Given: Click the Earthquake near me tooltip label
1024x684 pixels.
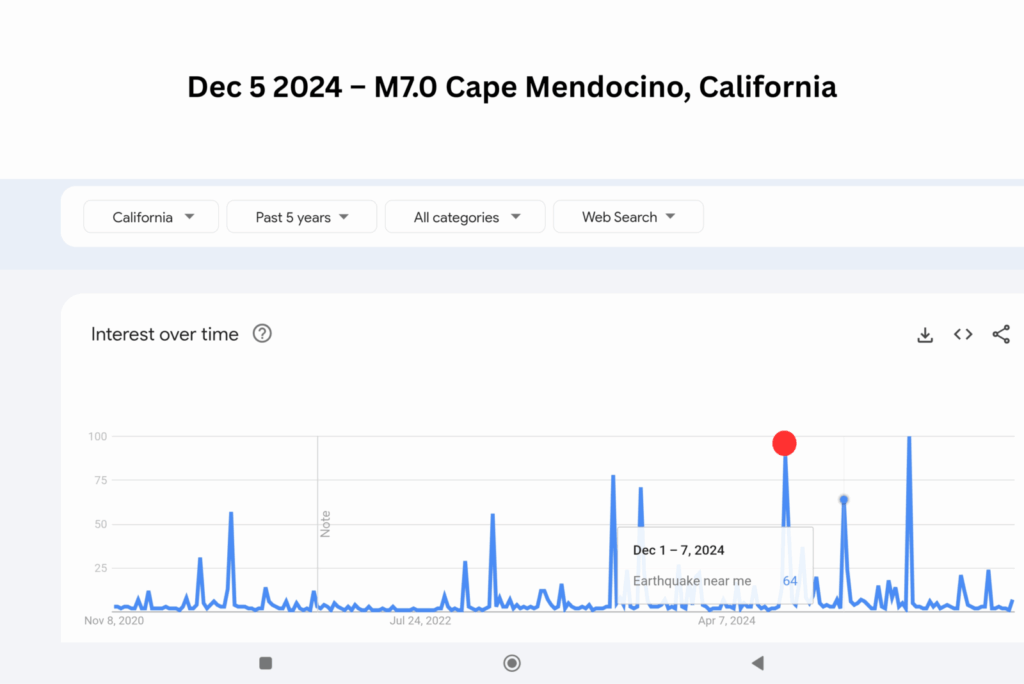Looking at the screenshot, I should [x=692, y=581].
